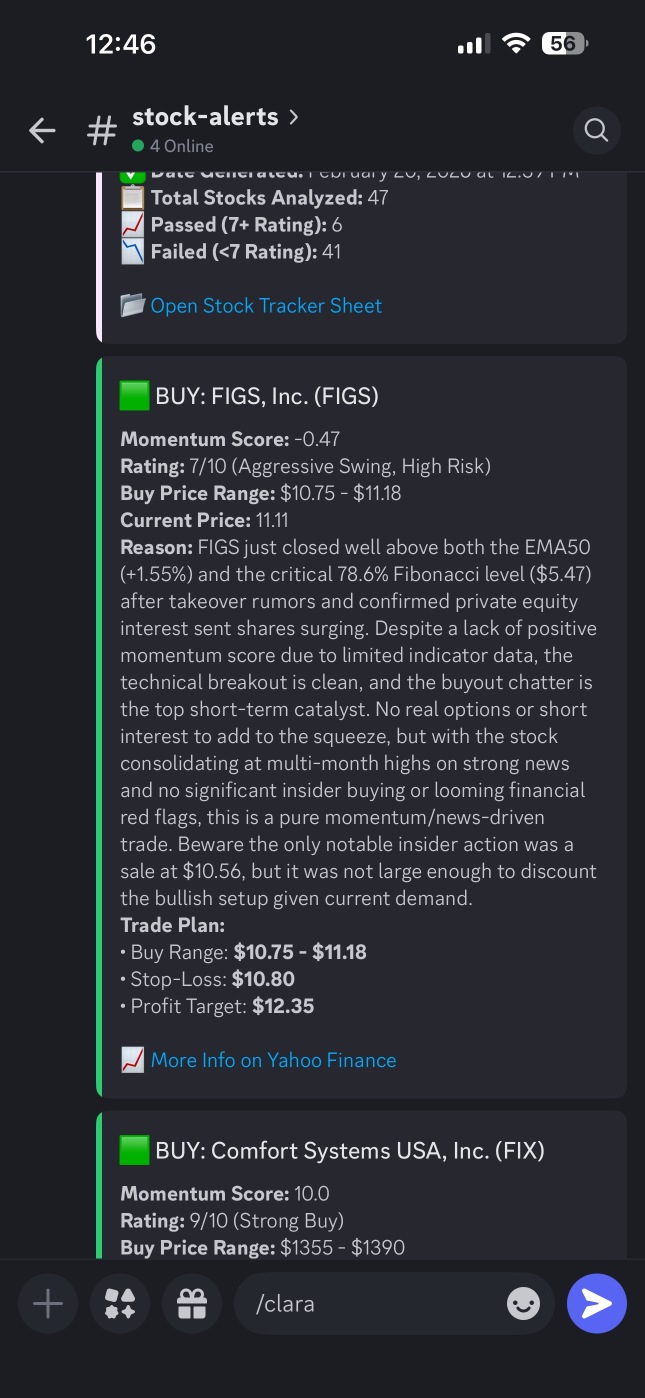Tap the hashtag channel icon
The width and height of the screenshot is (645, 1398).
(101, 131)
